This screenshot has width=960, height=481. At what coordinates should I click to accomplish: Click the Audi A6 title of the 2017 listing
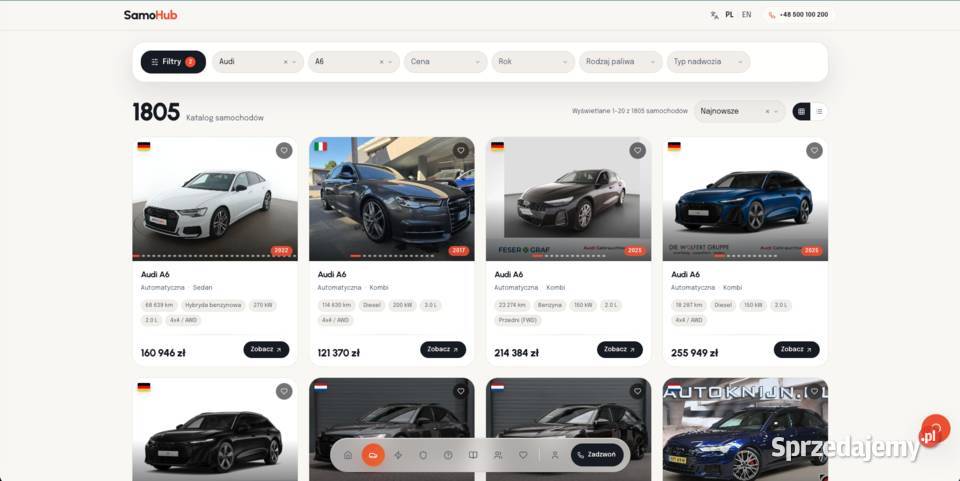[x=332, y=274]
